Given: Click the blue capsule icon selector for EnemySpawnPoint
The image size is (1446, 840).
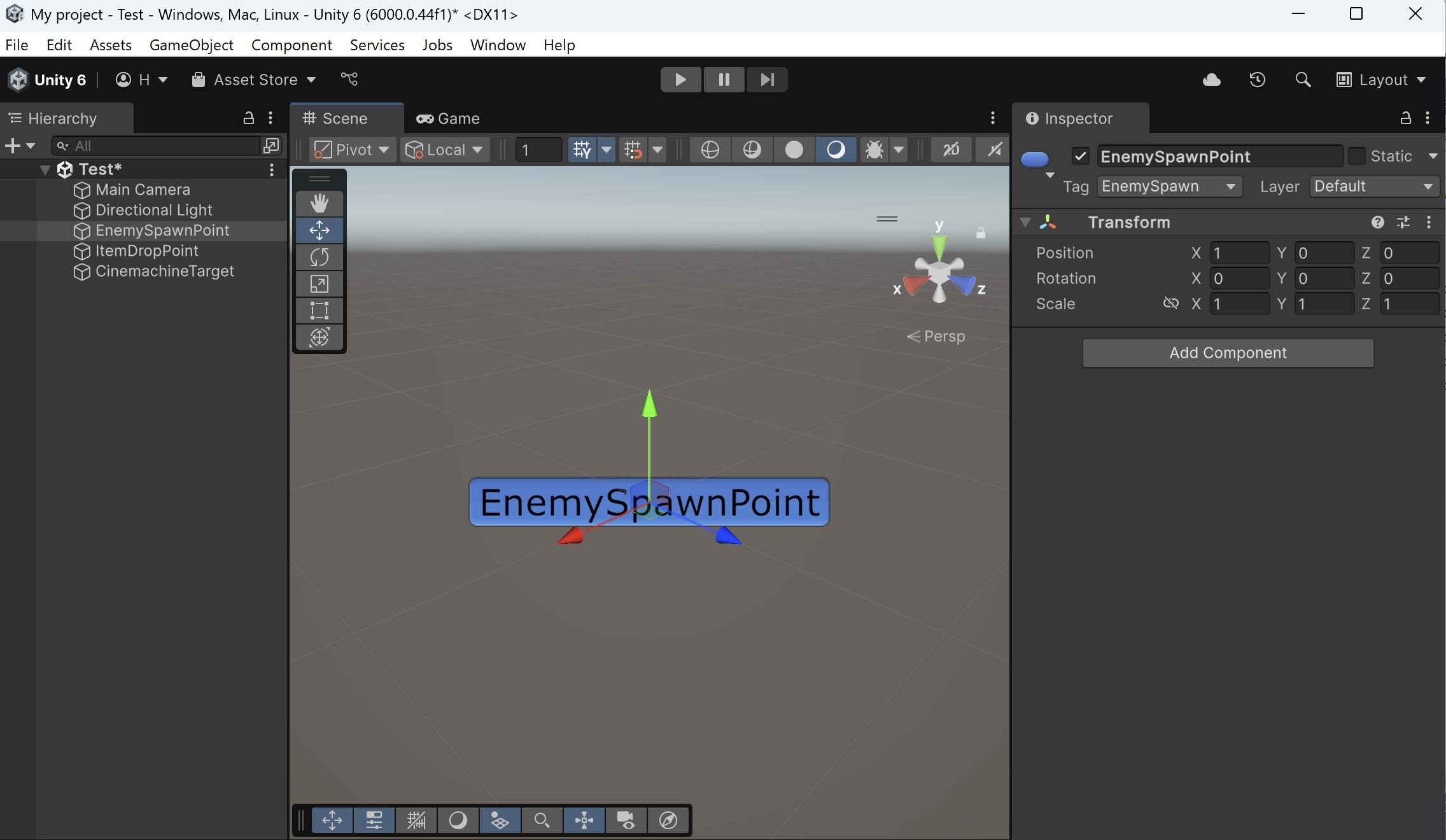Looking at the screenshot, I should [x=1034, y=159].
